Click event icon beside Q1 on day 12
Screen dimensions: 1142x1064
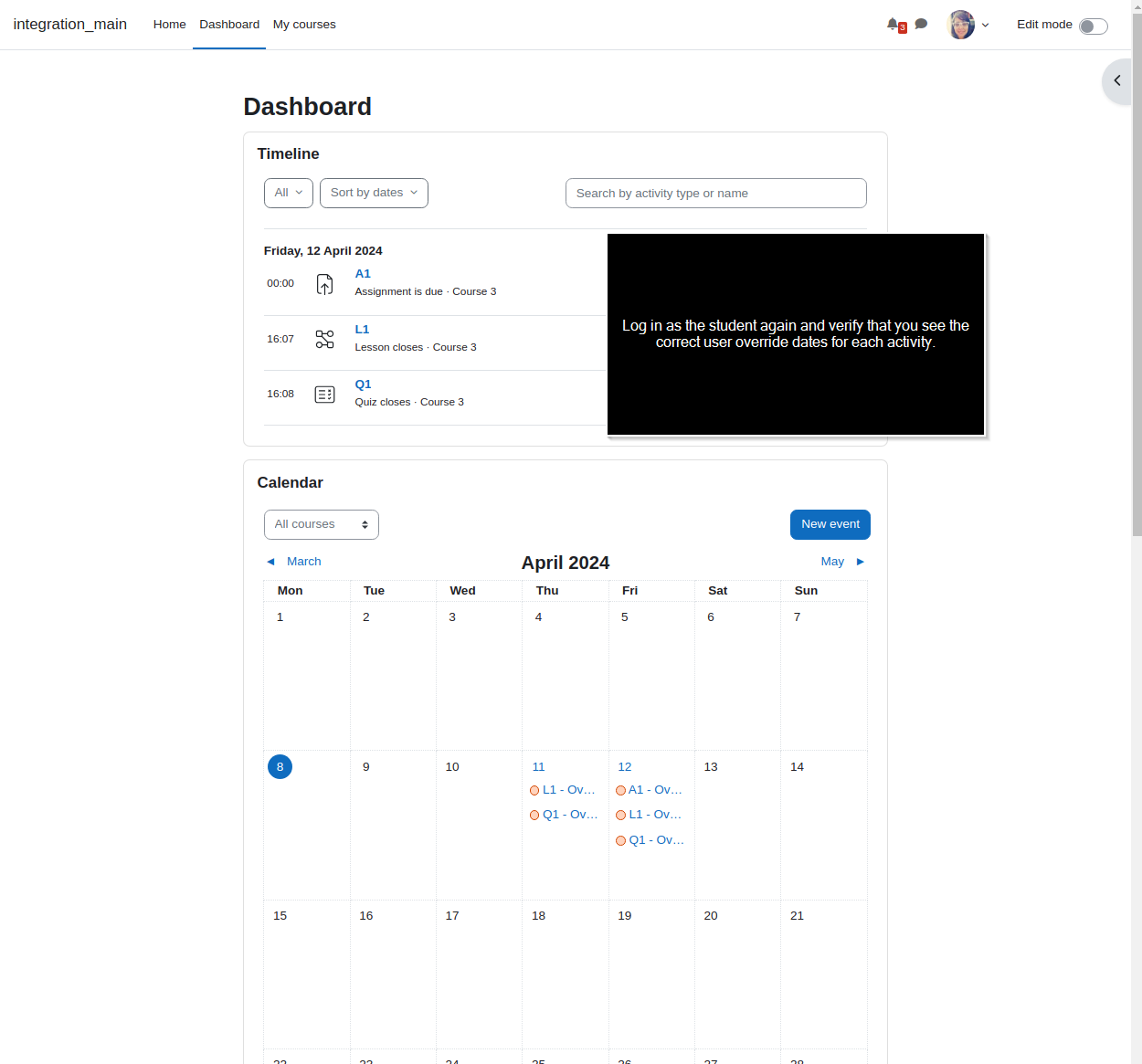(620, 841)
